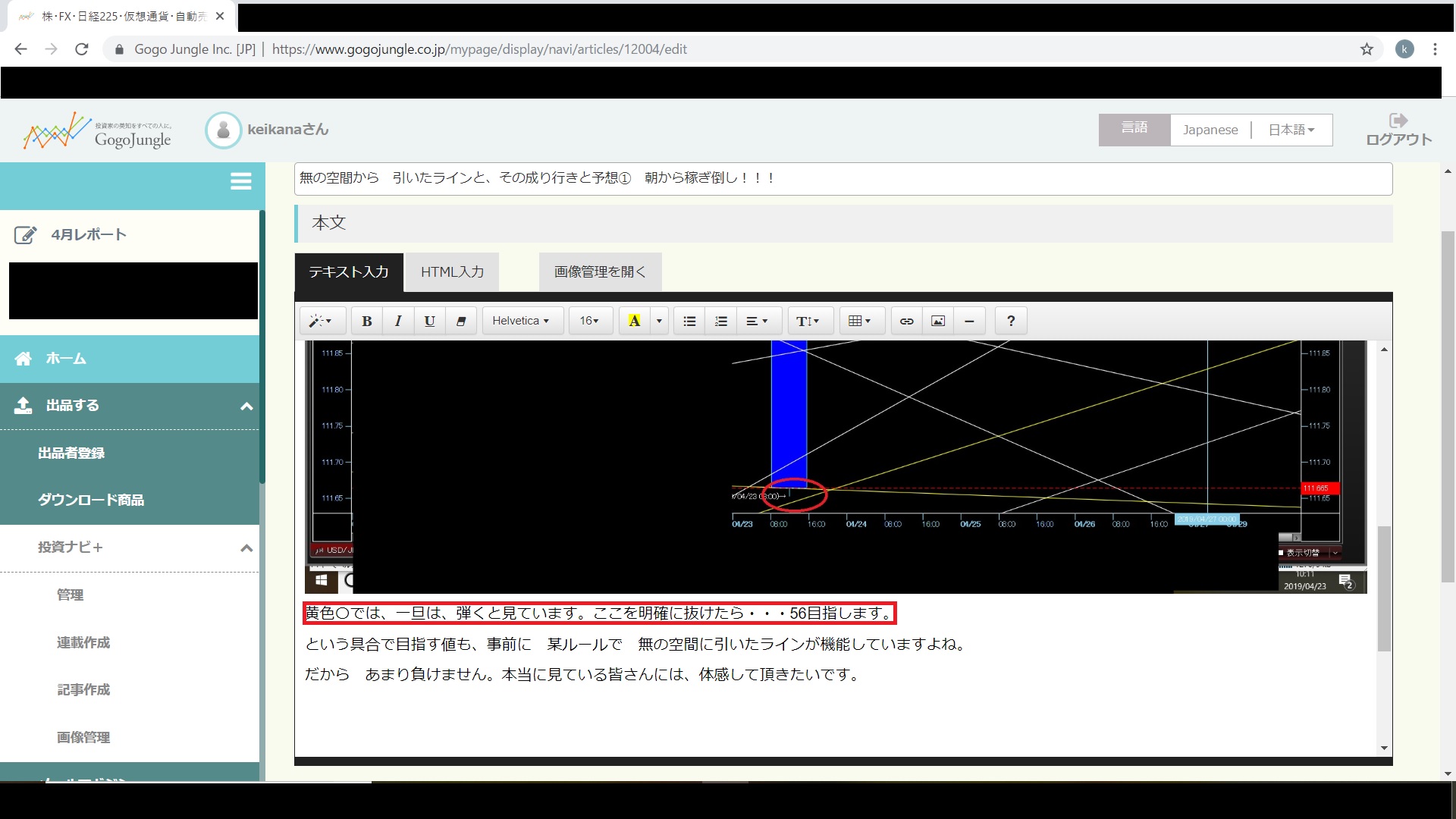Click the hamburger menu icon in sidebar

240,181
